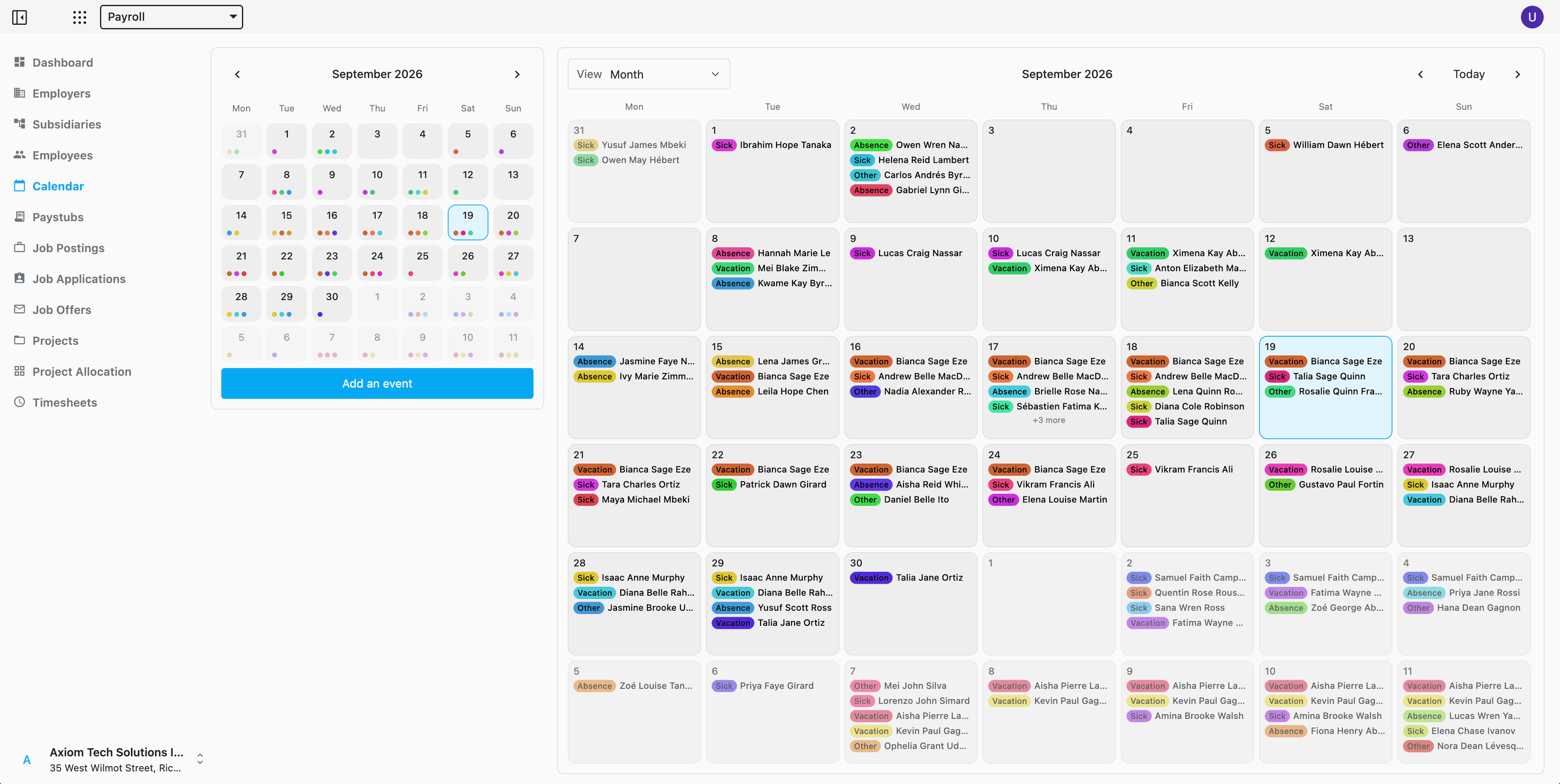Select day 12 in the mini calendar
This screenshot has width=1560, height=784.
[467, 181]
